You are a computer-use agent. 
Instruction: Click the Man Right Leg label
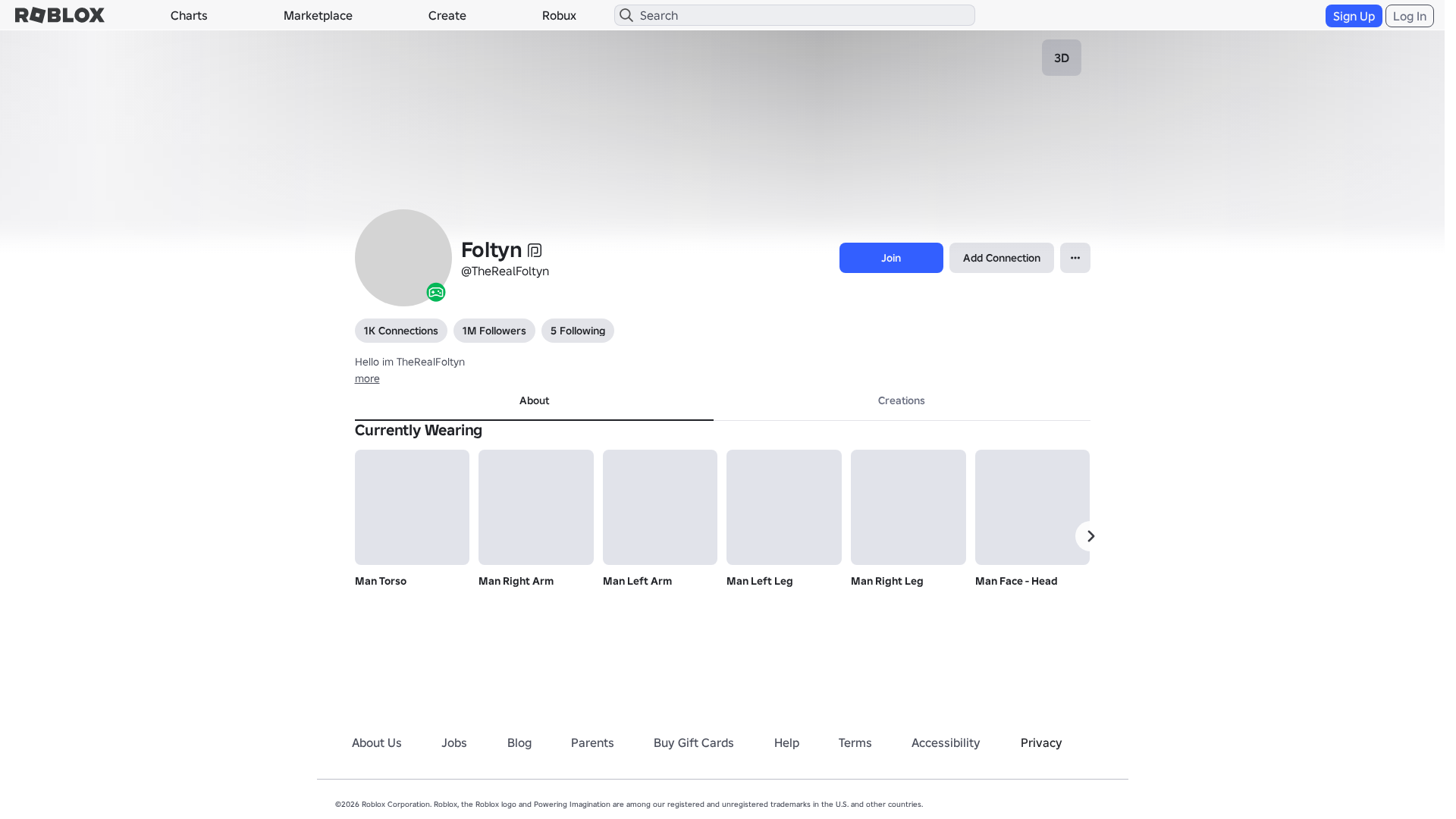point(887,581)
